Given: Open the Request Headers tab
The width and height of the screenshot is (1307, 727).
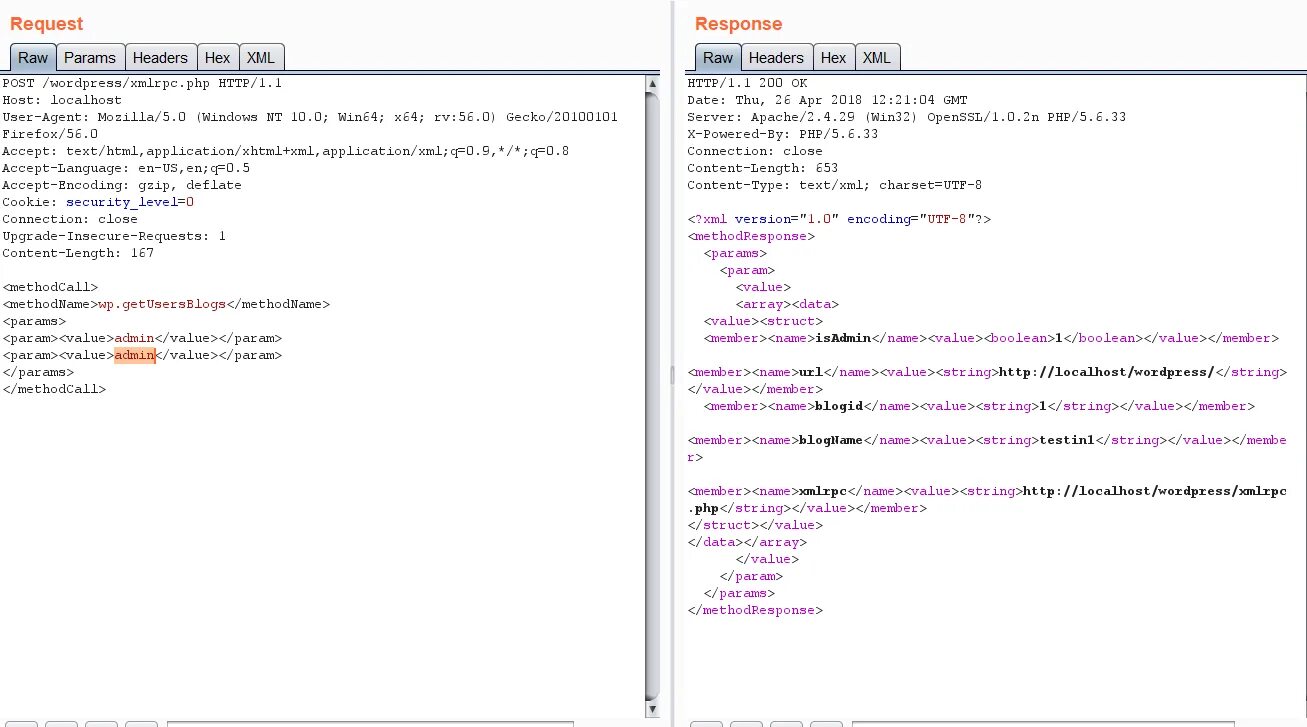Looking at the screenshot, I should tap(160, 57).
